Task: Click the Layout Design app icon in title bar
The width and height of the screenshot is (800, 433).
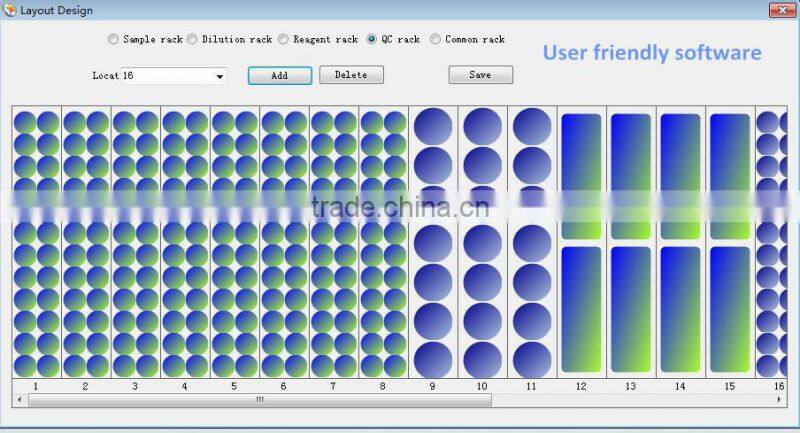Action: click(x=10, y=10)
